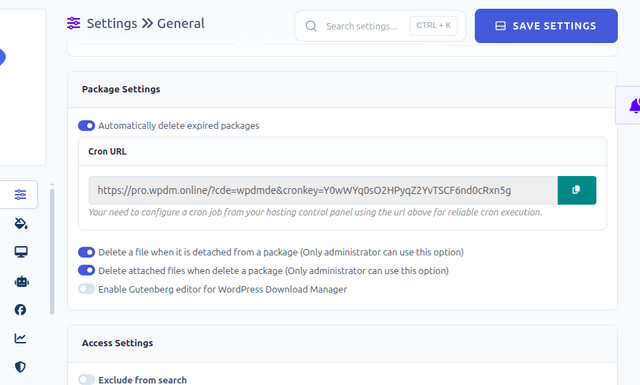Click the Access Settings heading
This screenshot has width=640, height=385.
(118, 343)
